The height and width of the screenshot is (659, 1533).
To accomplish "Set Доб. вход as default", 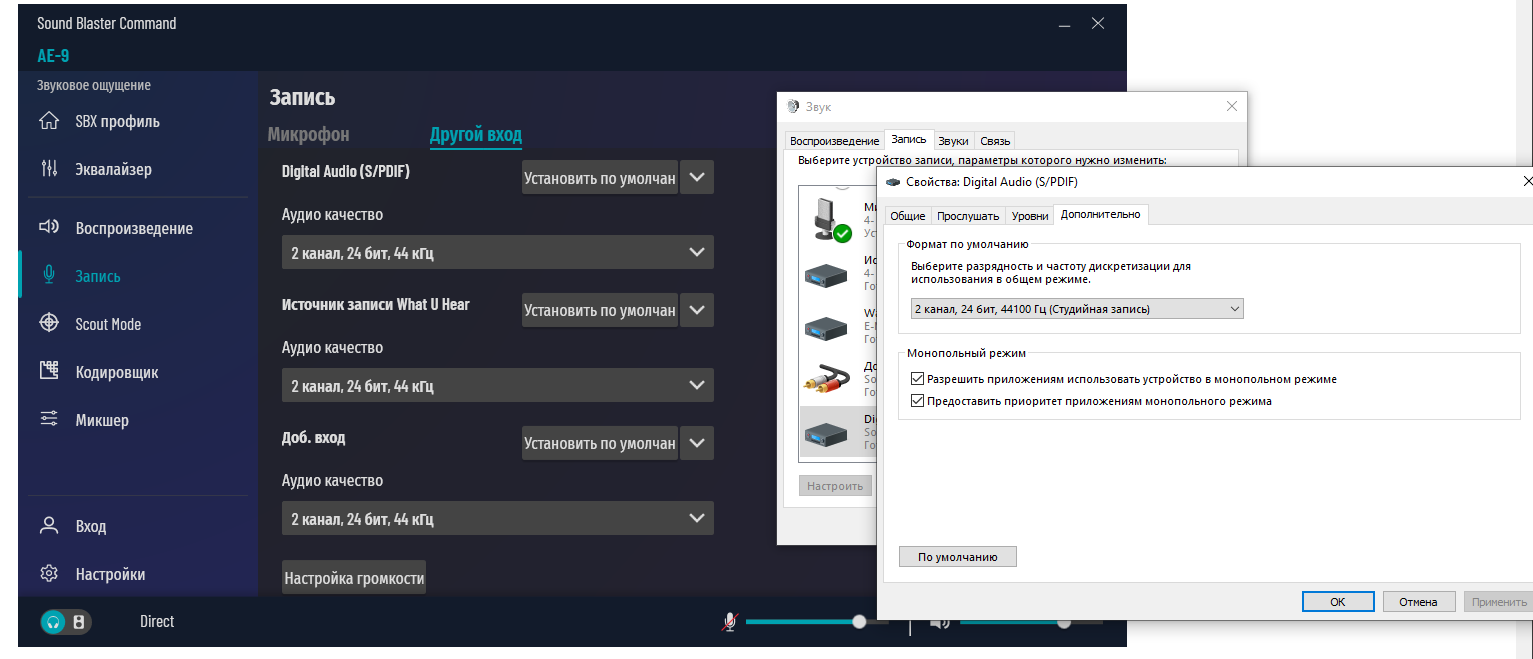I will (x=600, y=443).
